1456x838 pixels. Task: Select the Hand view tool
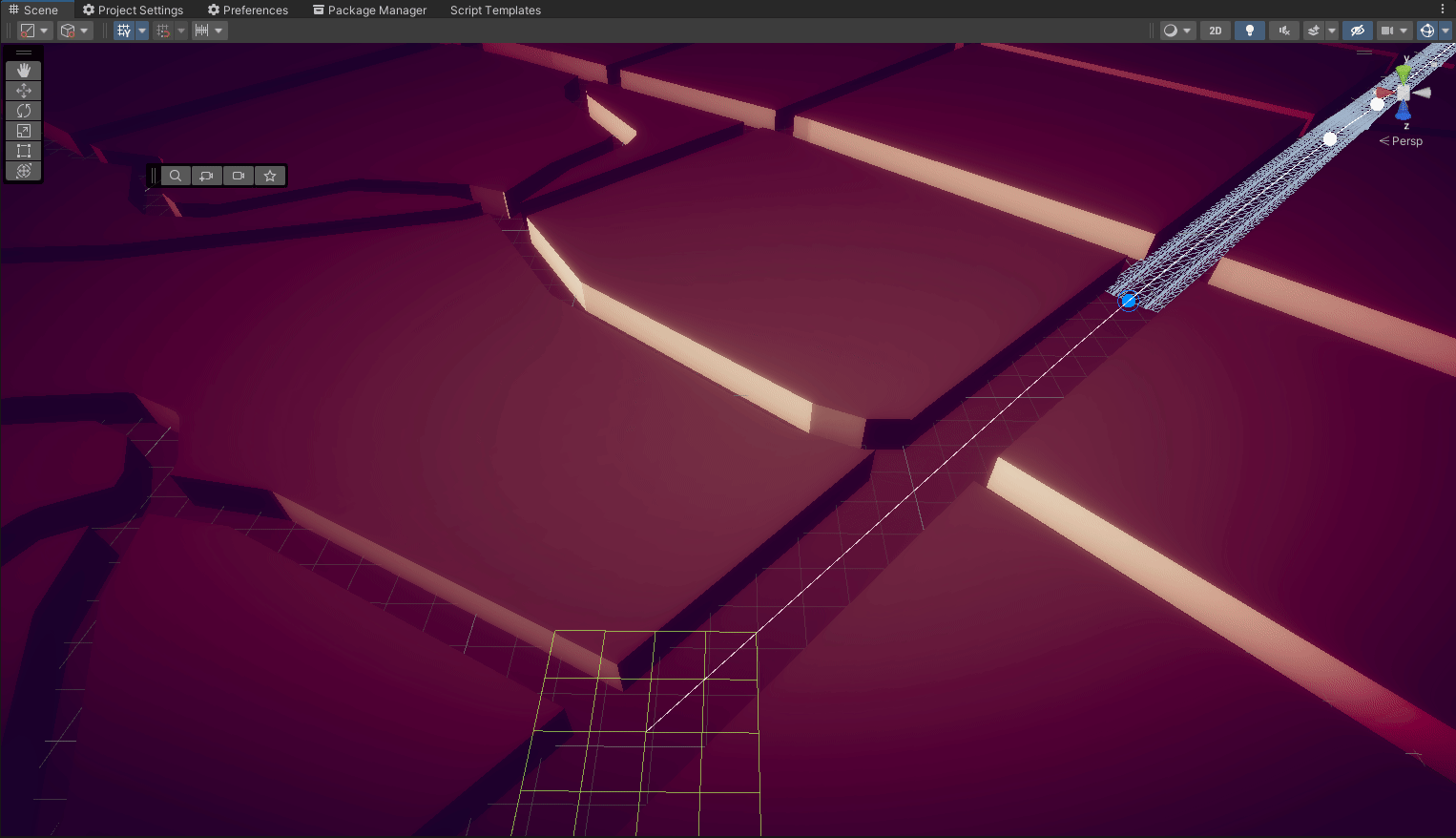click(24, 71)
